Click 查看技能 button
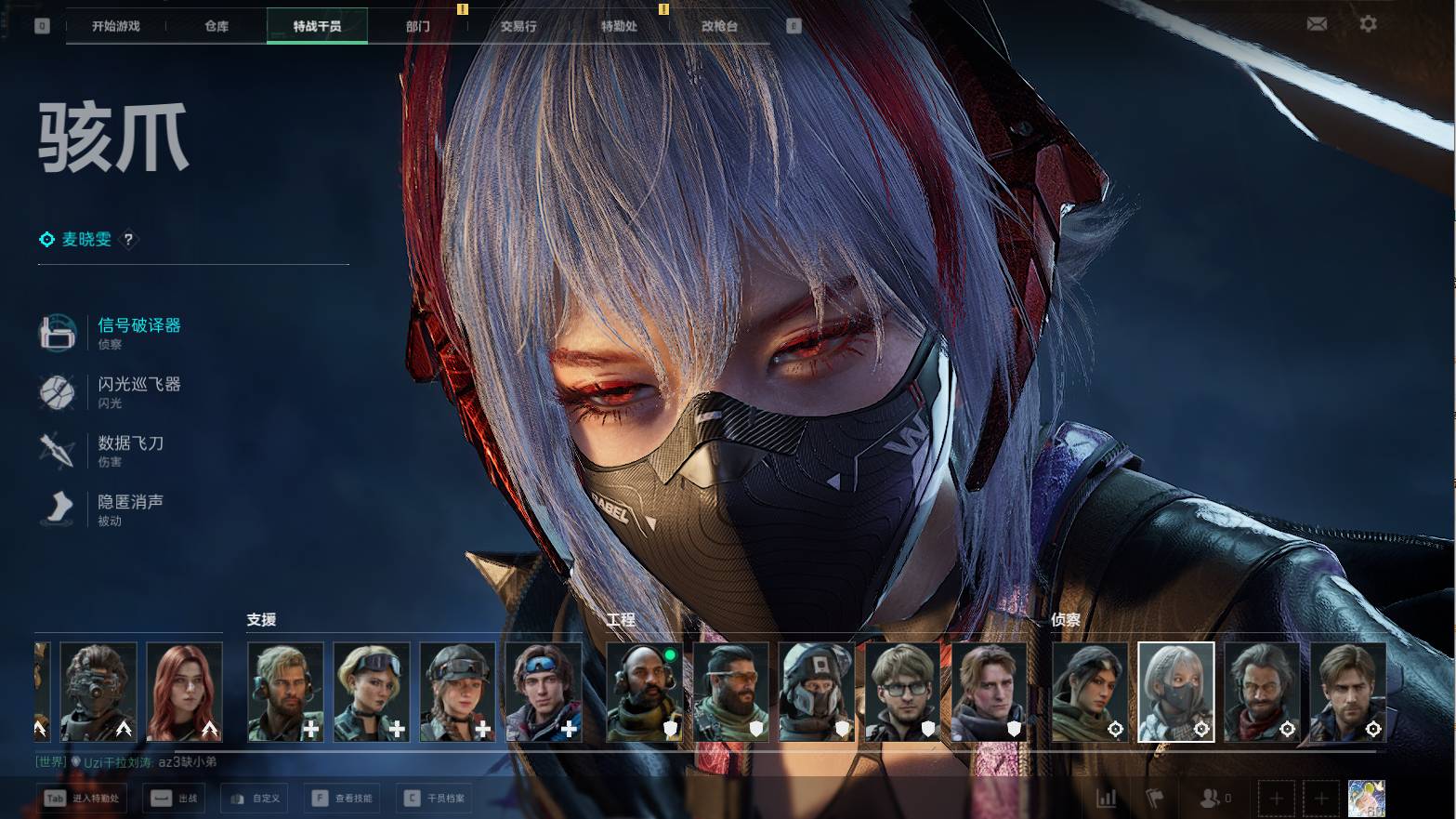1456x819 pixels. (343, 798)
